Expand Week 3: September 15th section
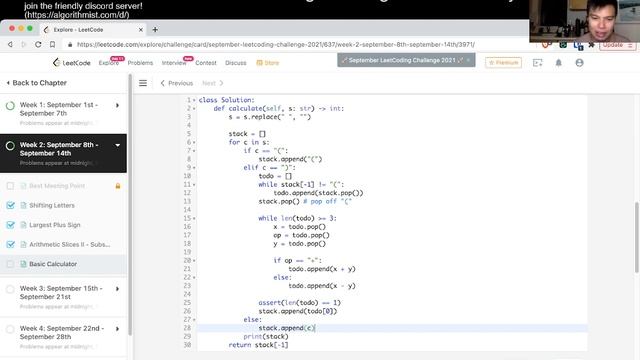The image size is (640, 360). (118, 289)
